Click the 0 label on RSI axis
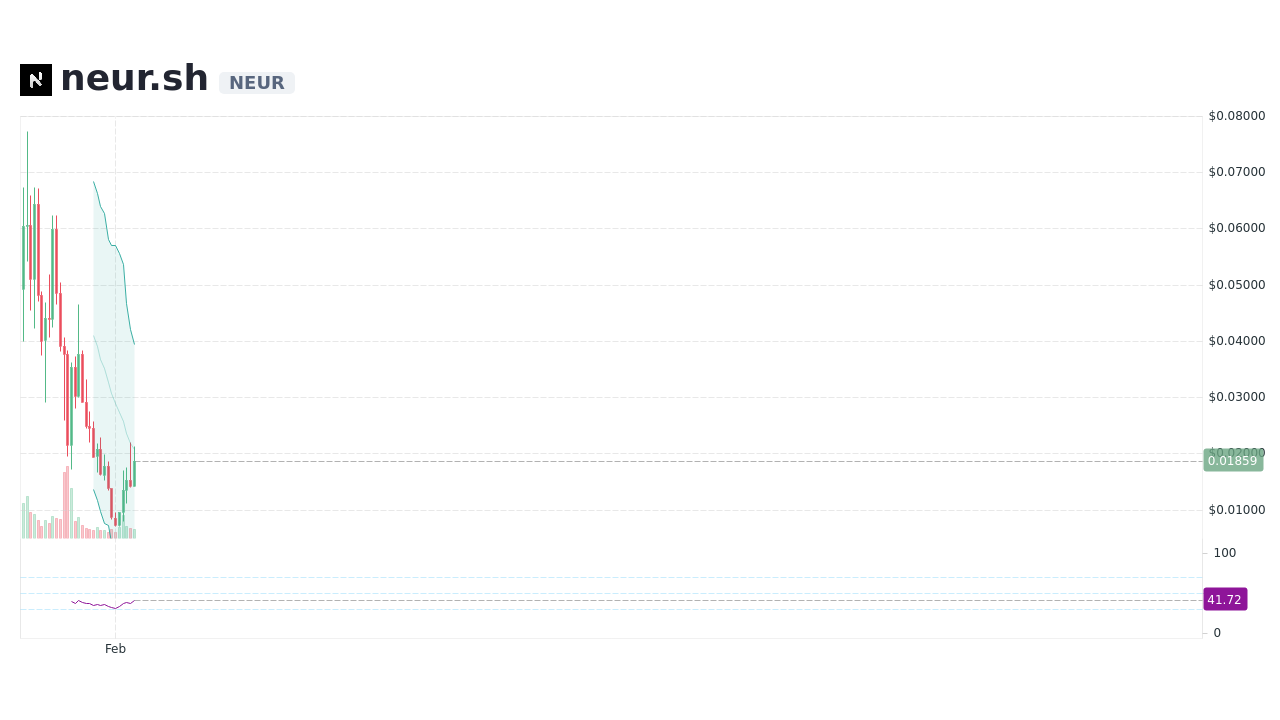The width and height of the screenshot is (1280, 720). 1217,633
